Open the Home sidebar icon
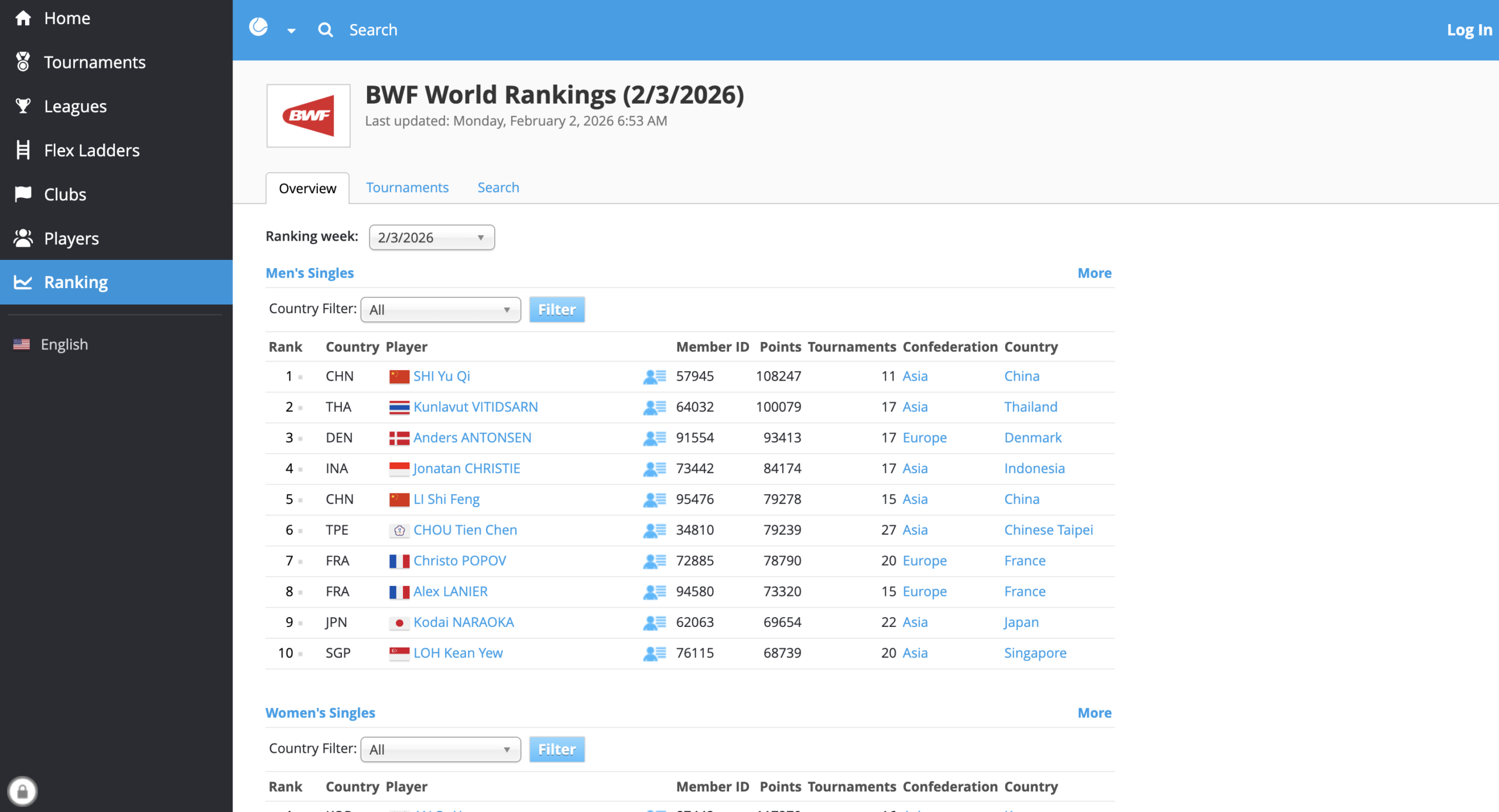 click(x=23, y=18)
